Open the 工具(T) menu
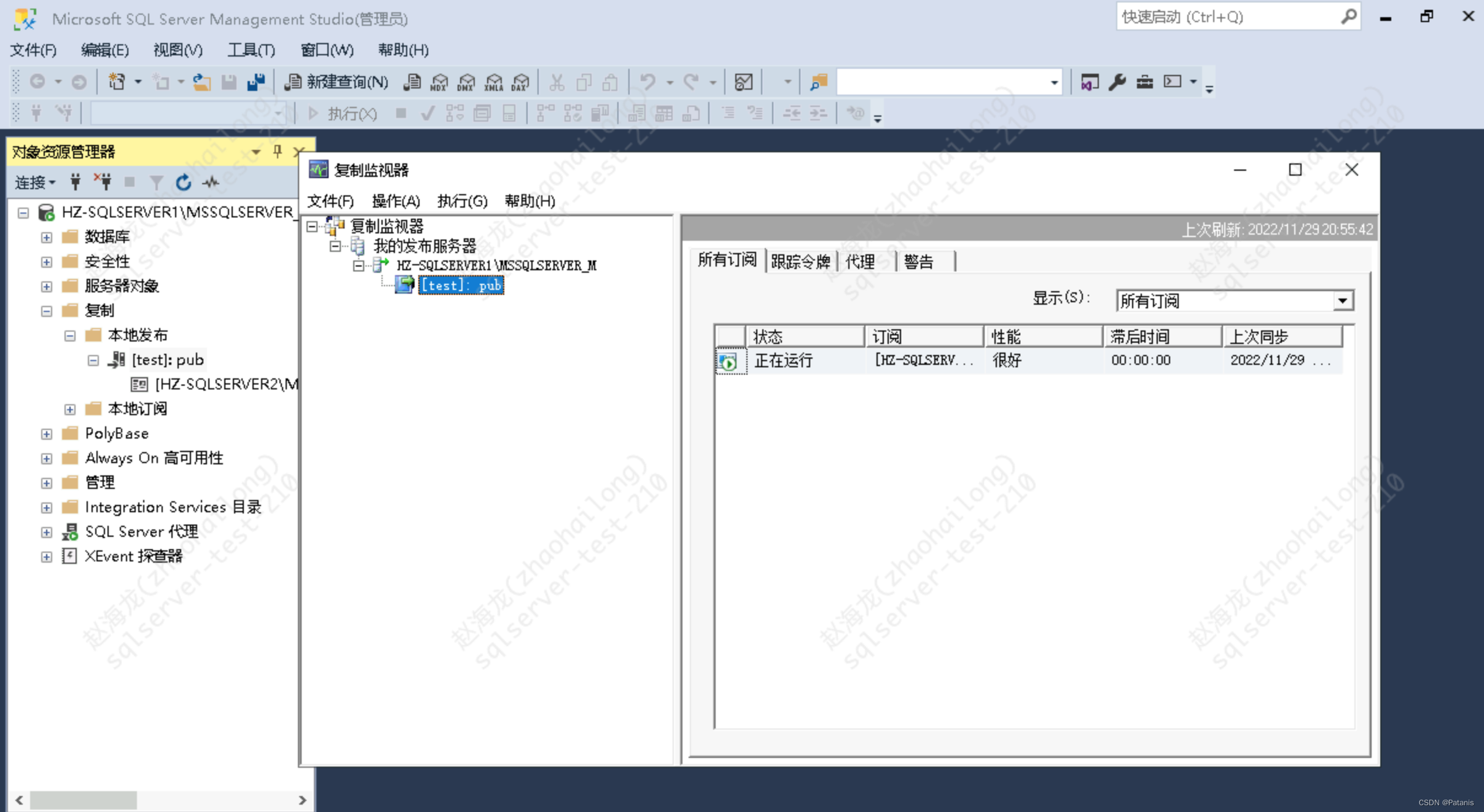This screenshot has height=812, width=1484. [251, 50]
